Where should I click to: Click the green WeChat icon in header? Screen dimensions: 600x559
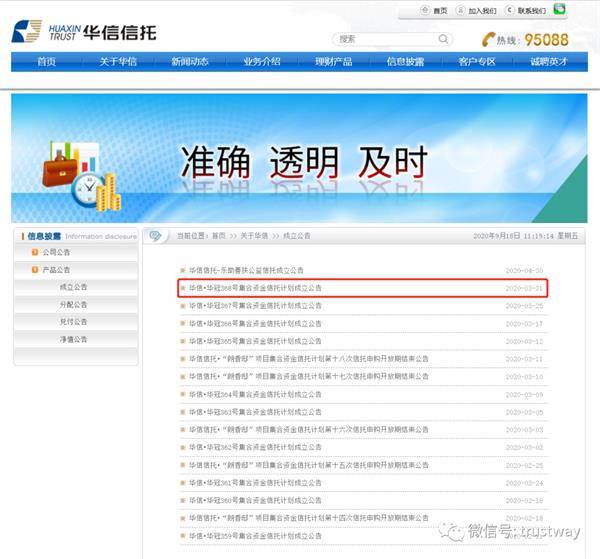[x=559, y=9]
